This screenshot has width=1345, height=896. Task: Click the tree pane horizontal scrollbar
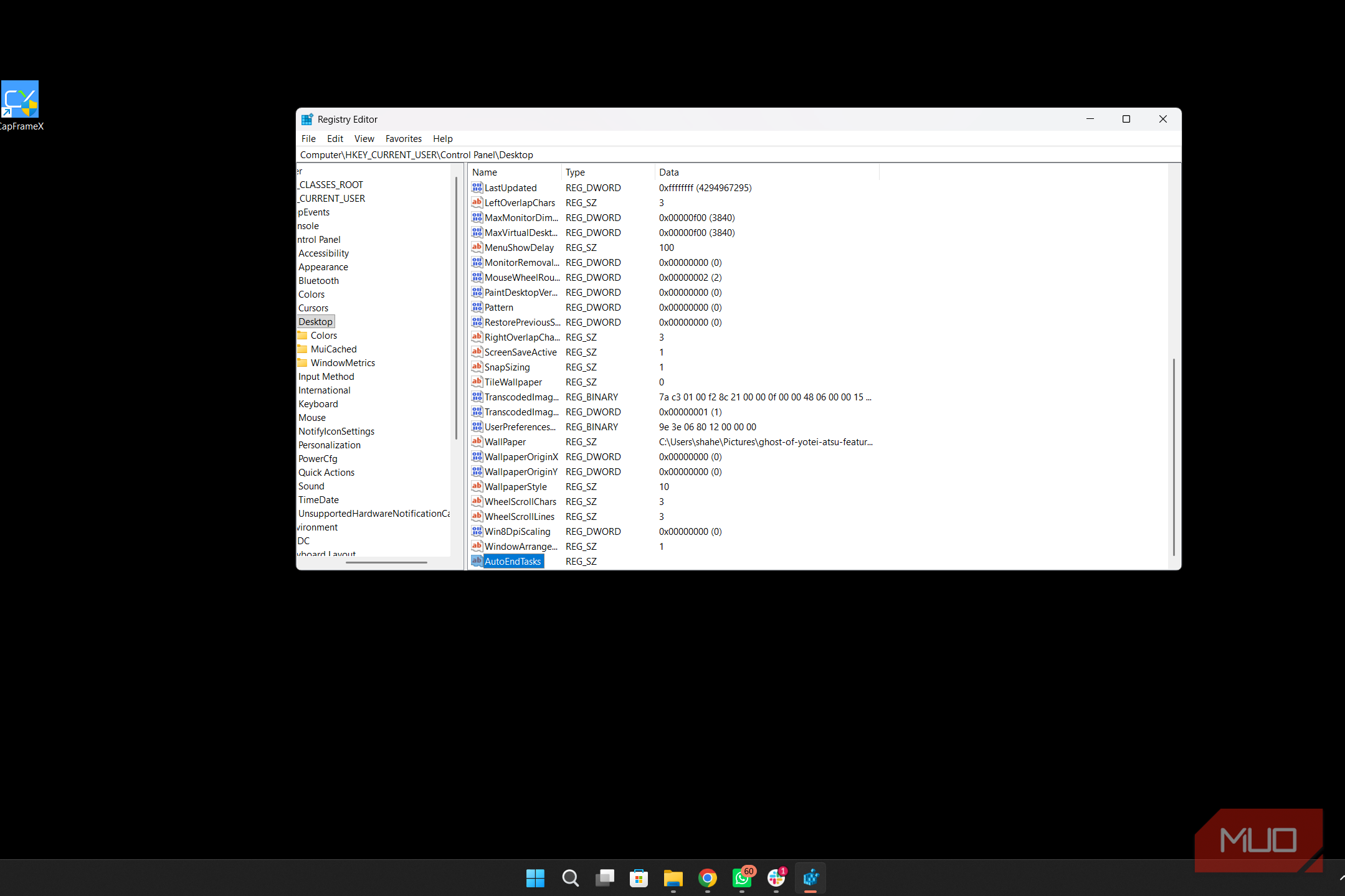tap(386, 562)
